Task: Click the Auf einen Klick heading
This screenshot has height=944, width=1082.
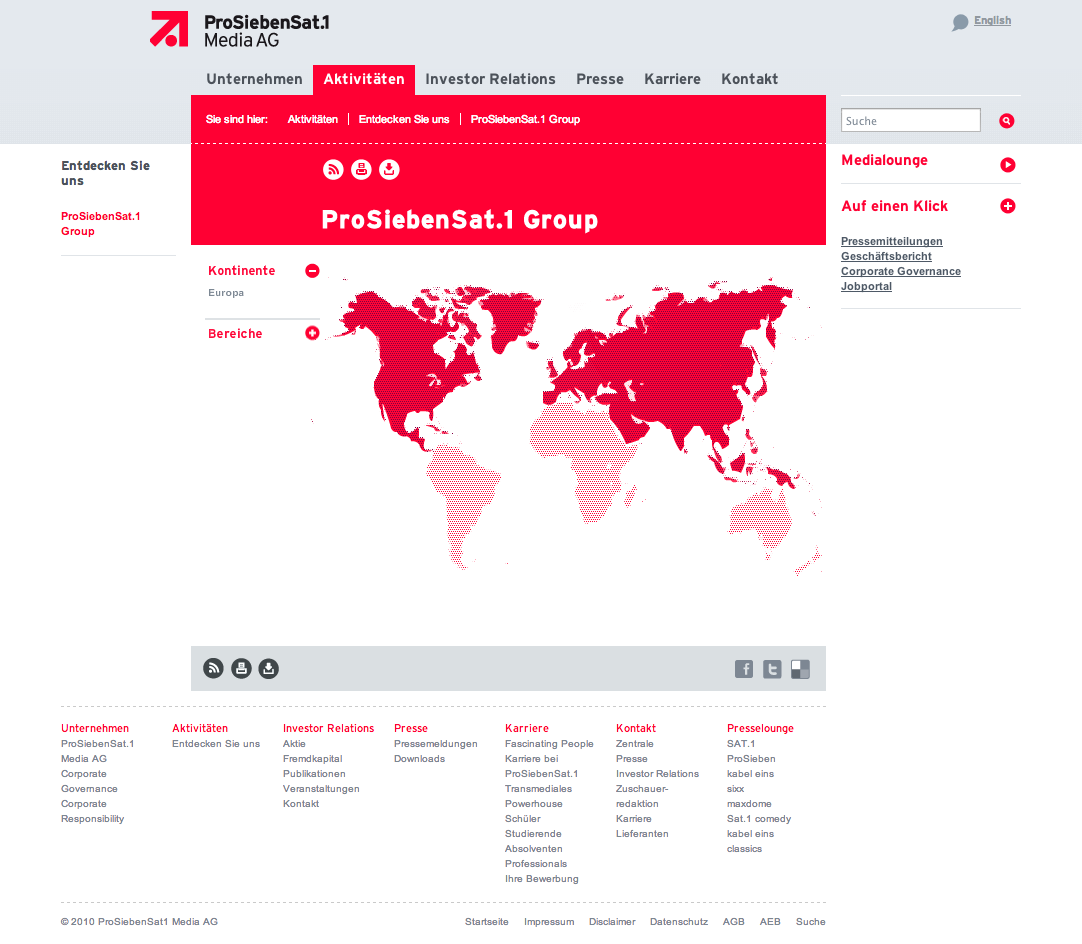Action: tap(894, 206)
